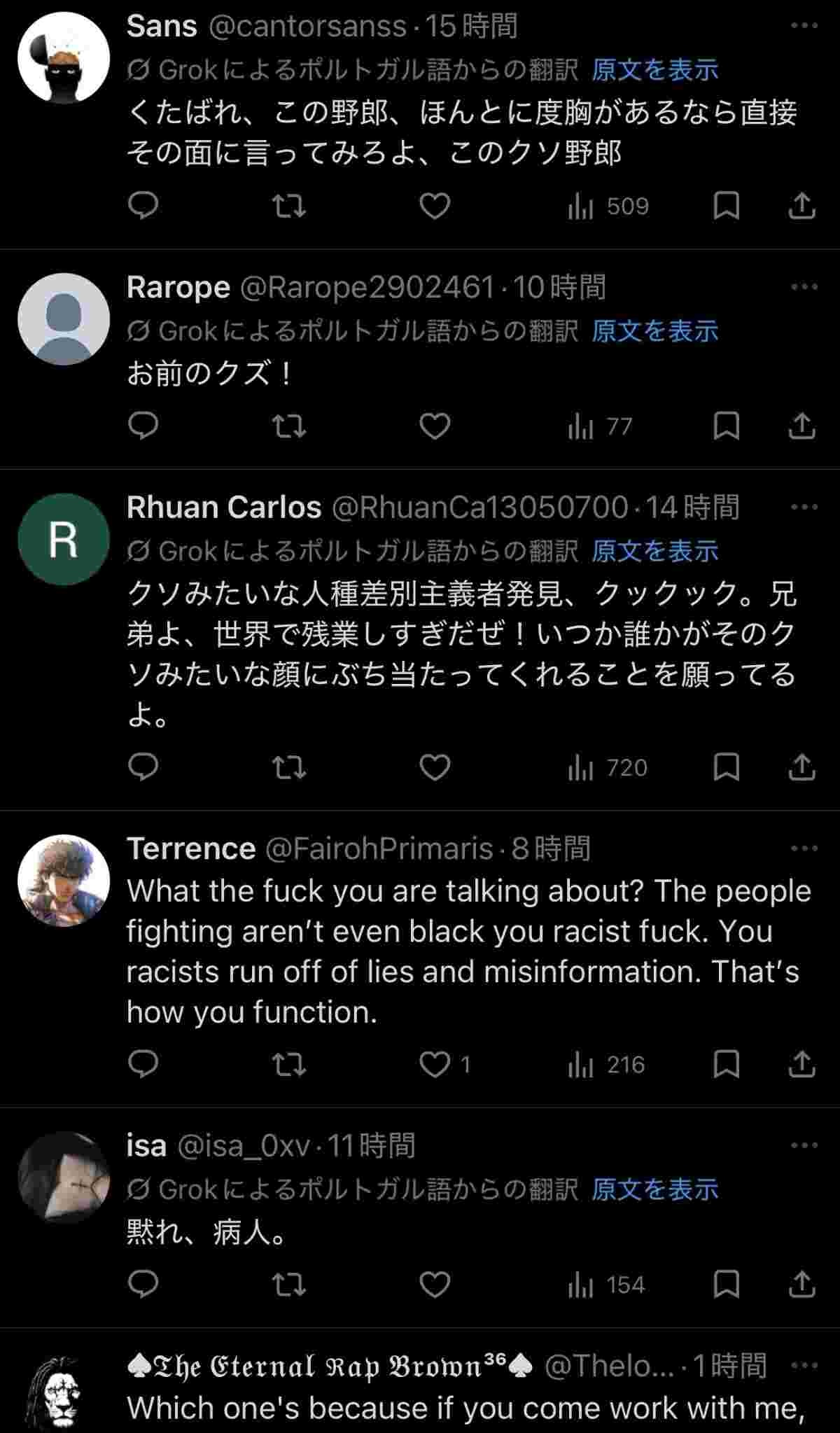Open Terrence's profile avatar

pos(64,880)
